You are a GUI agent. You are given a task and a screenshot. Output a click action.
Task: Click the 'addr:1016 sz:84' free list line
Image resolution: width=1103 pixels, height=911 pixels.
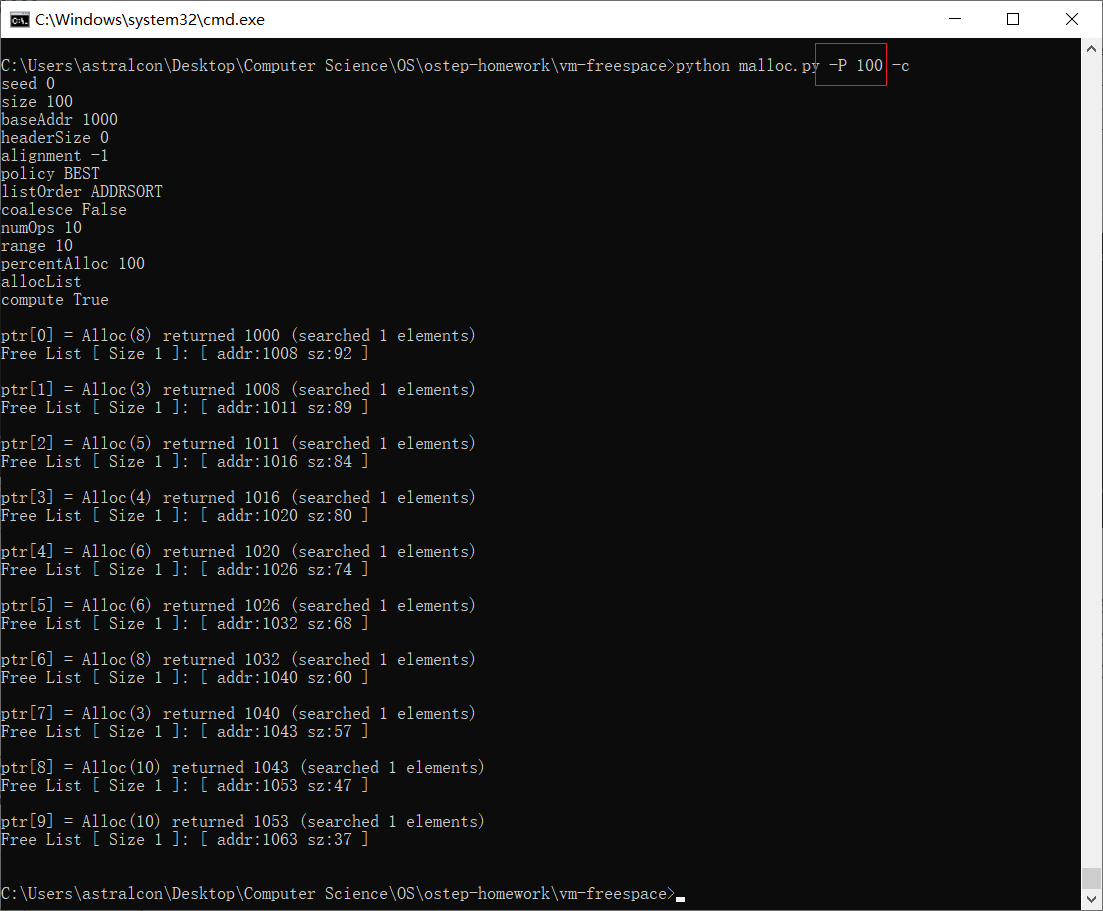(185, 462)
